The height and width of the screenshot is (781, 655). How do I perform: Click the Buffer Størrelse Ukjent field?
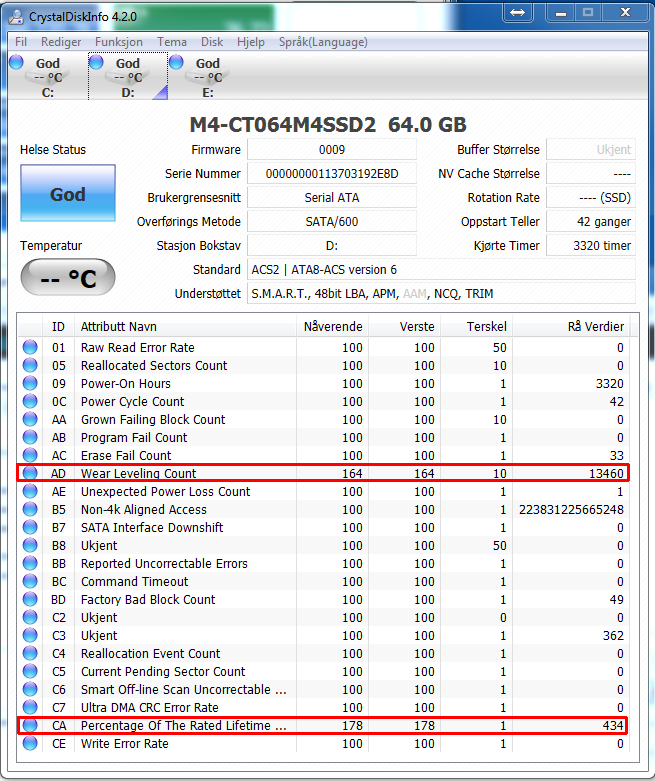click(591, 149)
